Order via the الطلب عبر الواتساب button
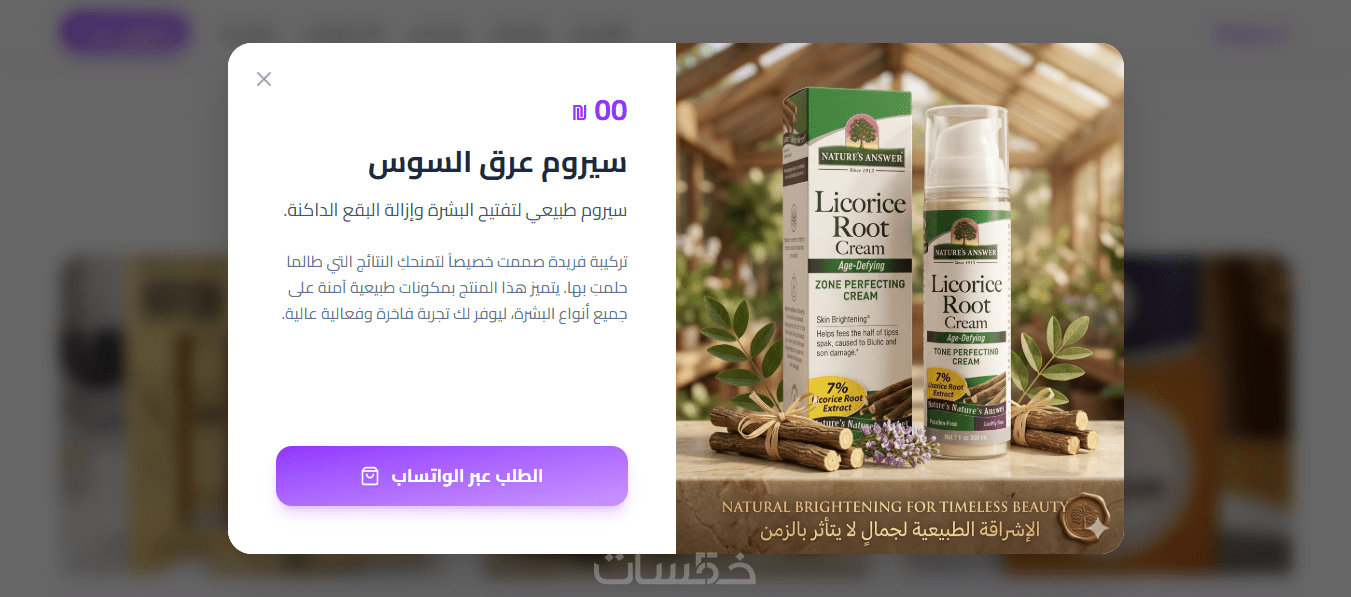 [x=452, y=476]
